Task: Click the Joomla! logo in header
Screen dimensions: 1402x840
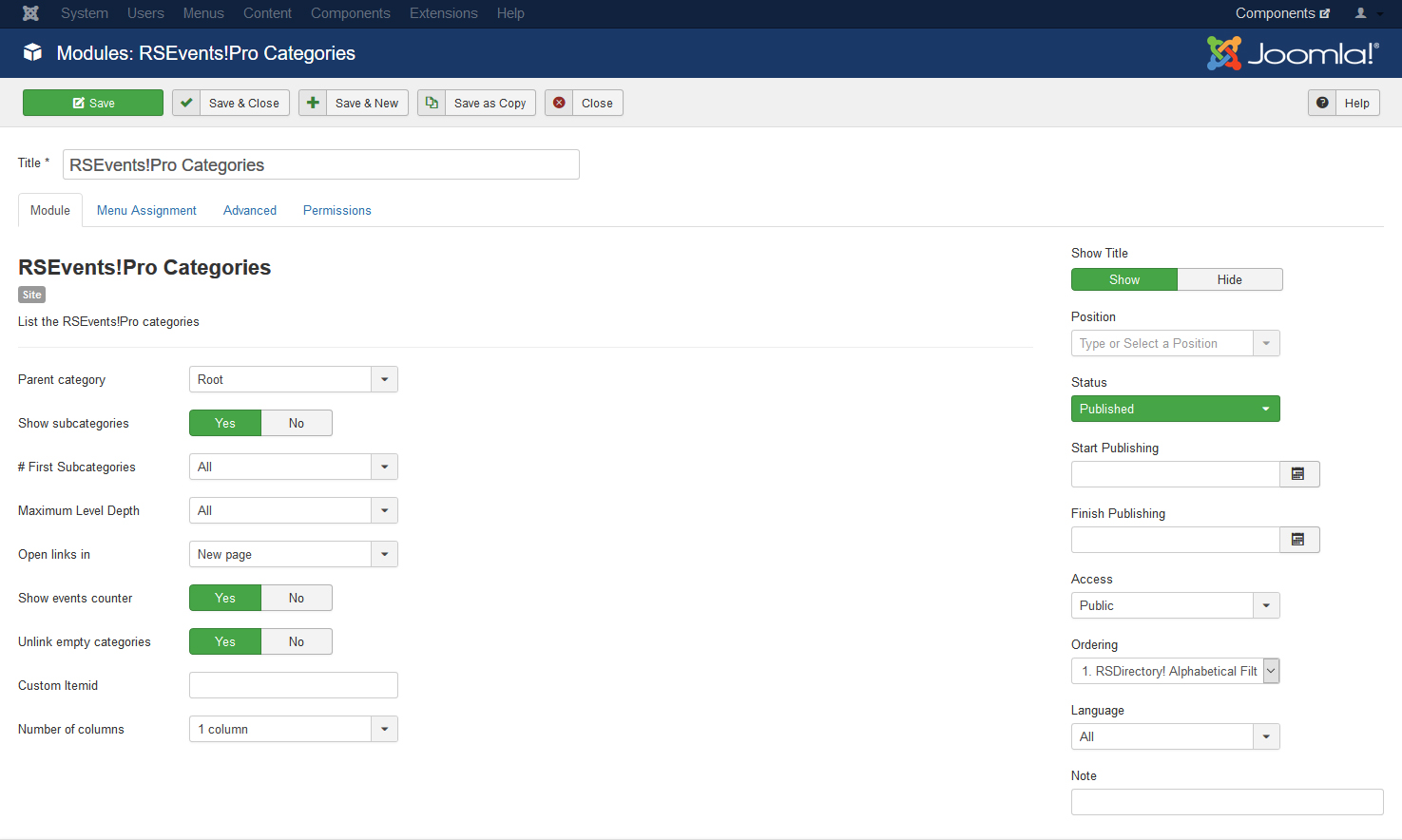Action: click(x=1293, y=53)
